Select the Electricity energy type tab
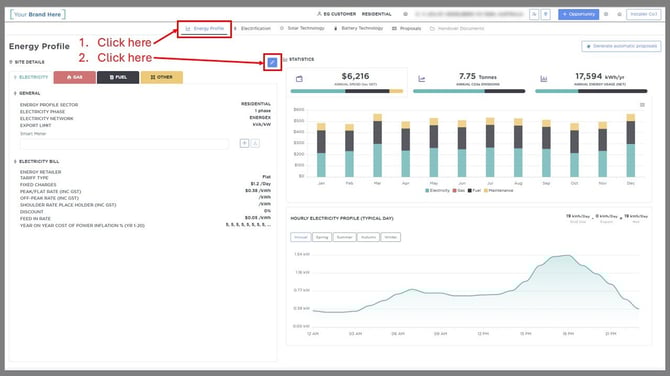Screen dimensions: 670x376 click(x=31, y=77)
